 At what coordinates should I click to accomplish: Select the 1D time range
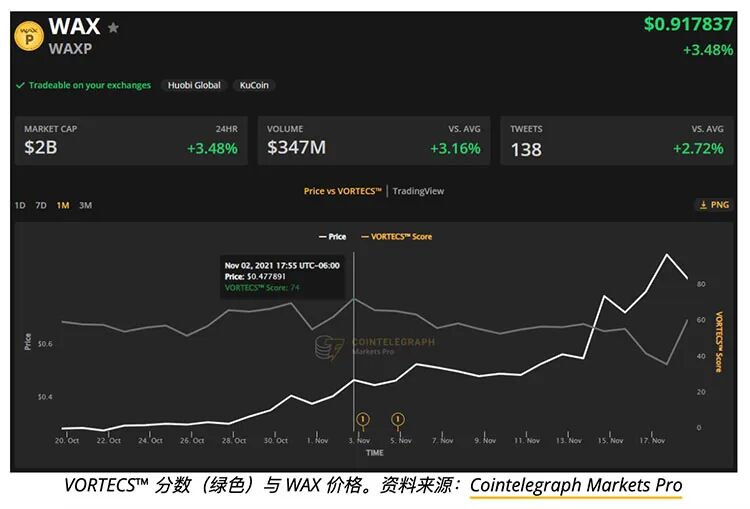pos(20,205)
